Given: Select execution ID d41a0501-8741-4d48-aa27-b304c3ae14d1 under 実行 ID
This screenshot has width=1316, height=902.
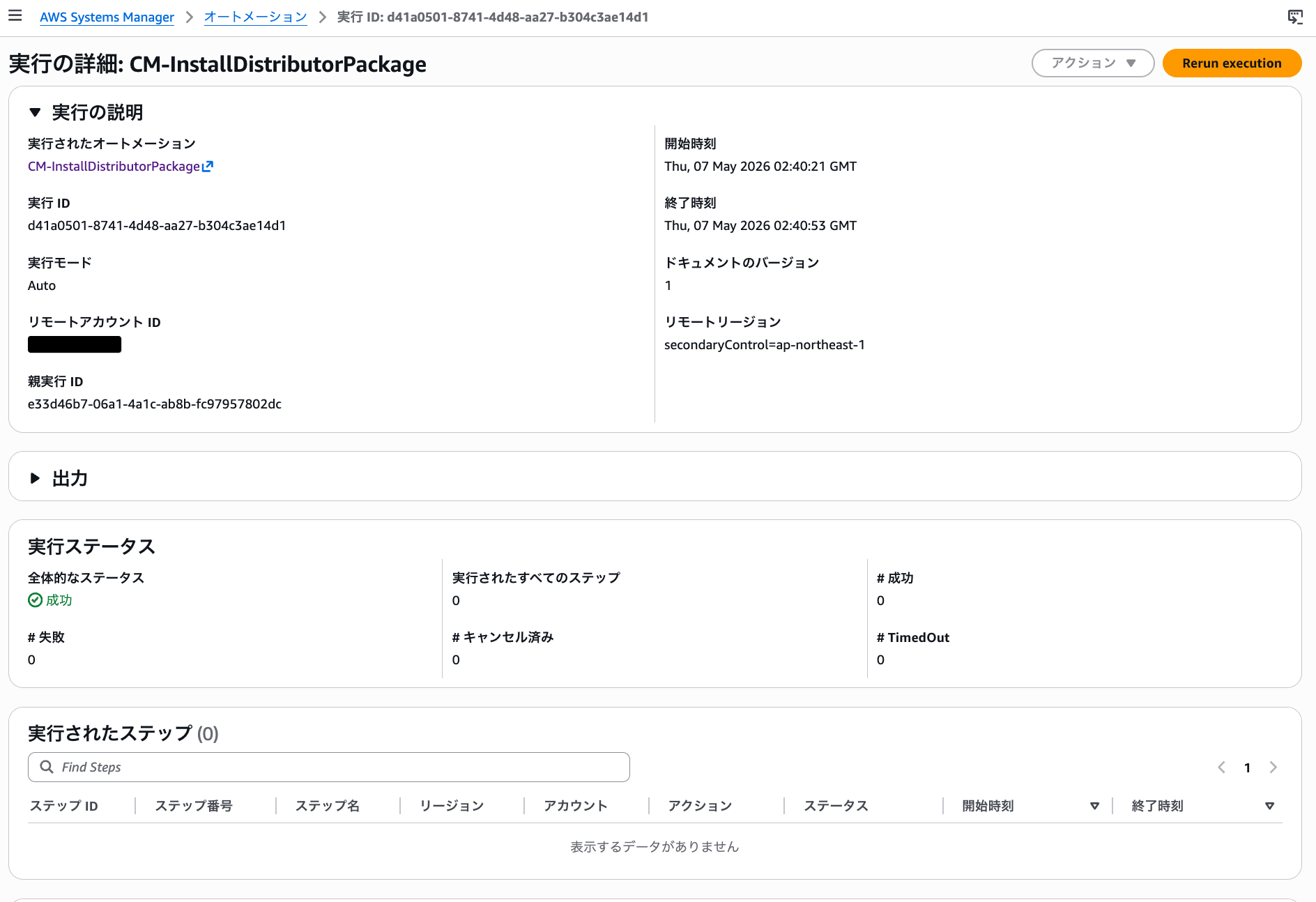Looking at the screenshot, I should point(157,226).
